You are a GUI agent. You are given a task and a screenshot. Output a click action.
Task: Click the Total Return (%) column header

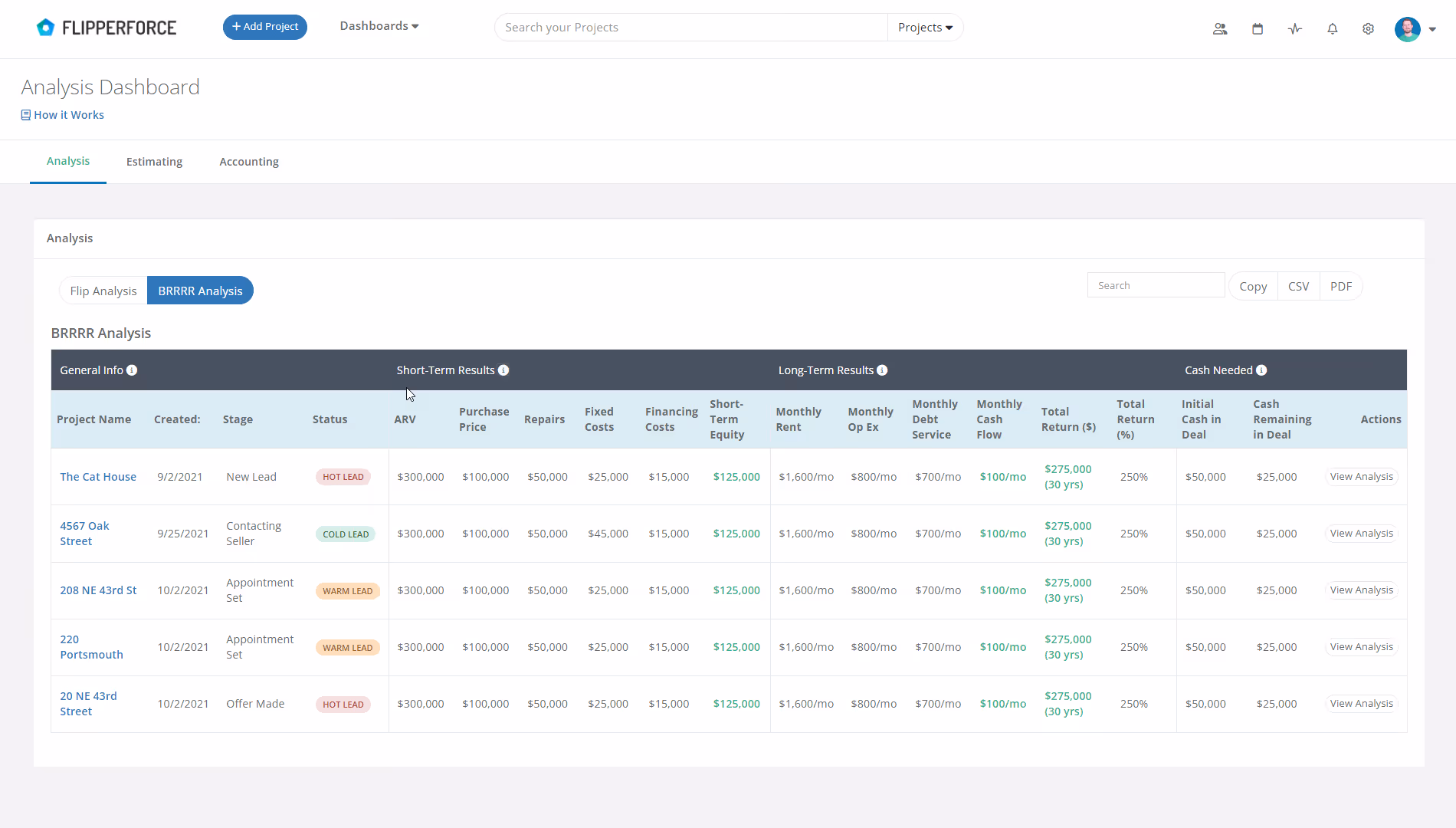[1135, 419]
